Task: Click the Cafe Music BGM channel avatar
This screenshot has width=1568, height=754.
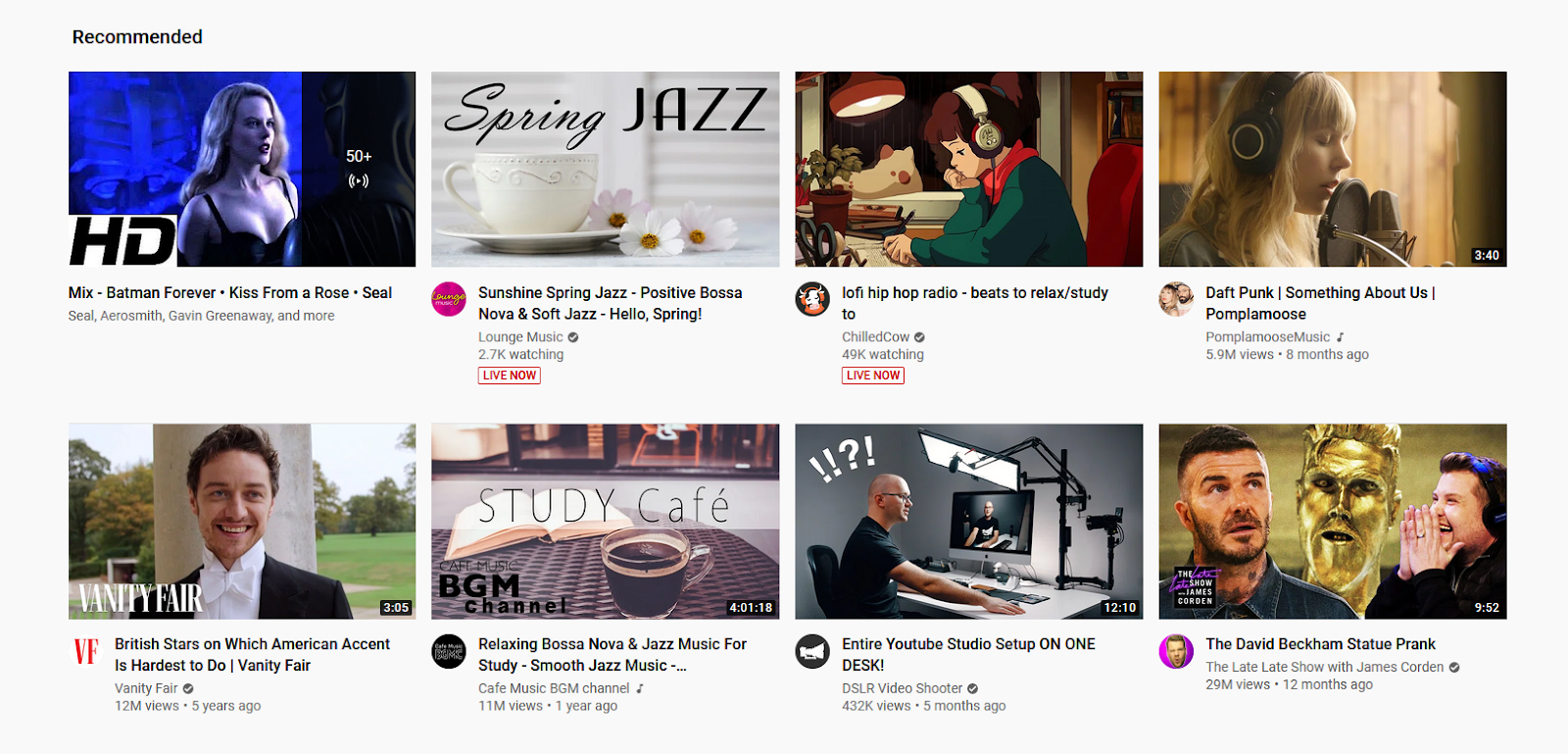Action: 449,651
